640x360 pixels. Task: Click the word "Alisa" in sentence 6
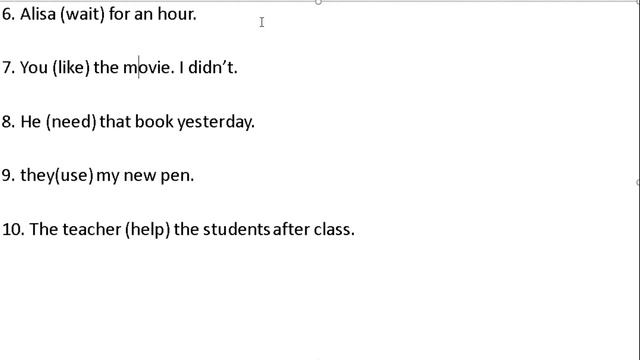coord(38,14)
